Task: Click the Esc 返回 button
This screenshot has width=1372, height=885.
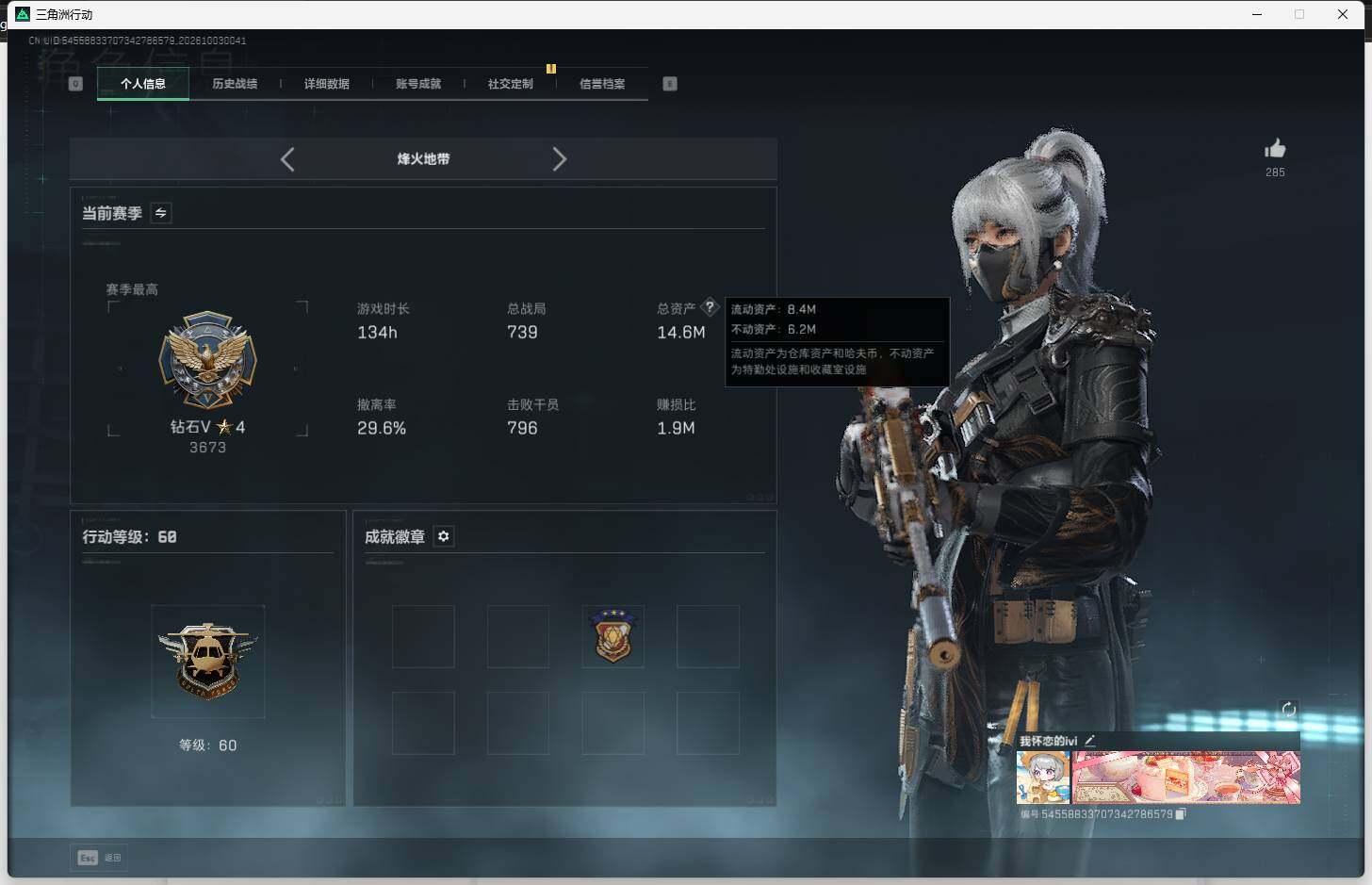Action: [x=100, y=858]
